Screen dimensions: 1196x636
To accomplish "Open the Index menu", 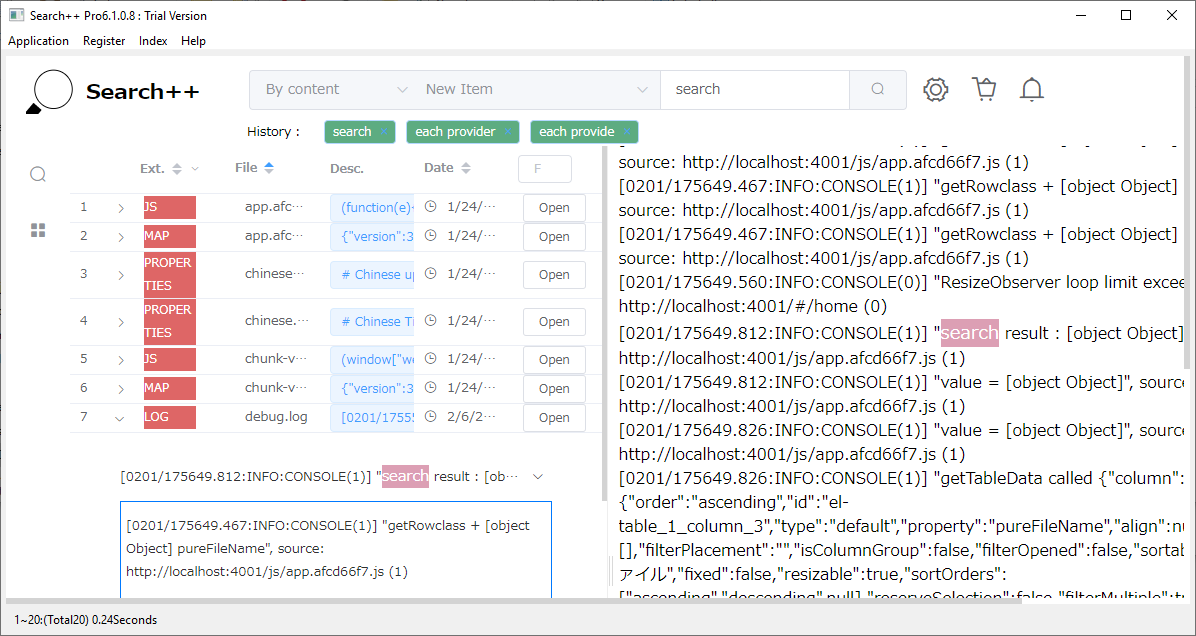I will click(x=153, y=41).
